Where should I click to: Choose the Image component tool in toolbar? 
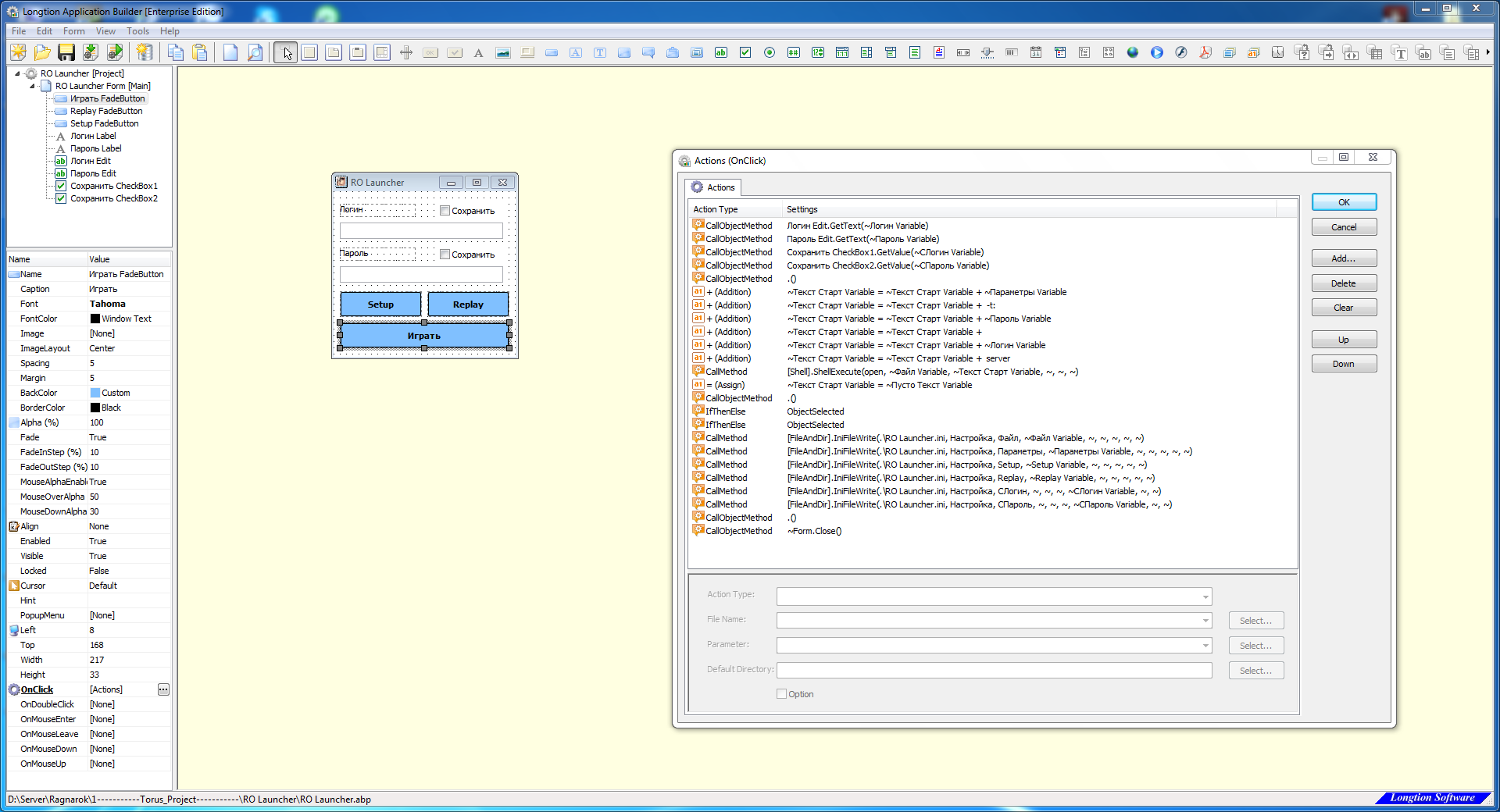coord(503,53)
